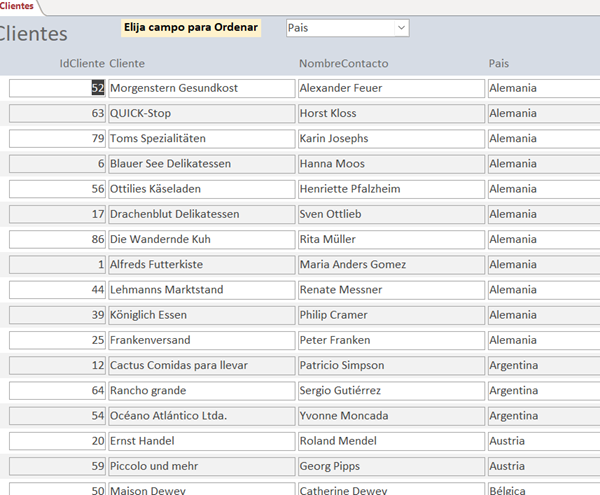Click the Blauer See Delikatessen field

point(201,163)
